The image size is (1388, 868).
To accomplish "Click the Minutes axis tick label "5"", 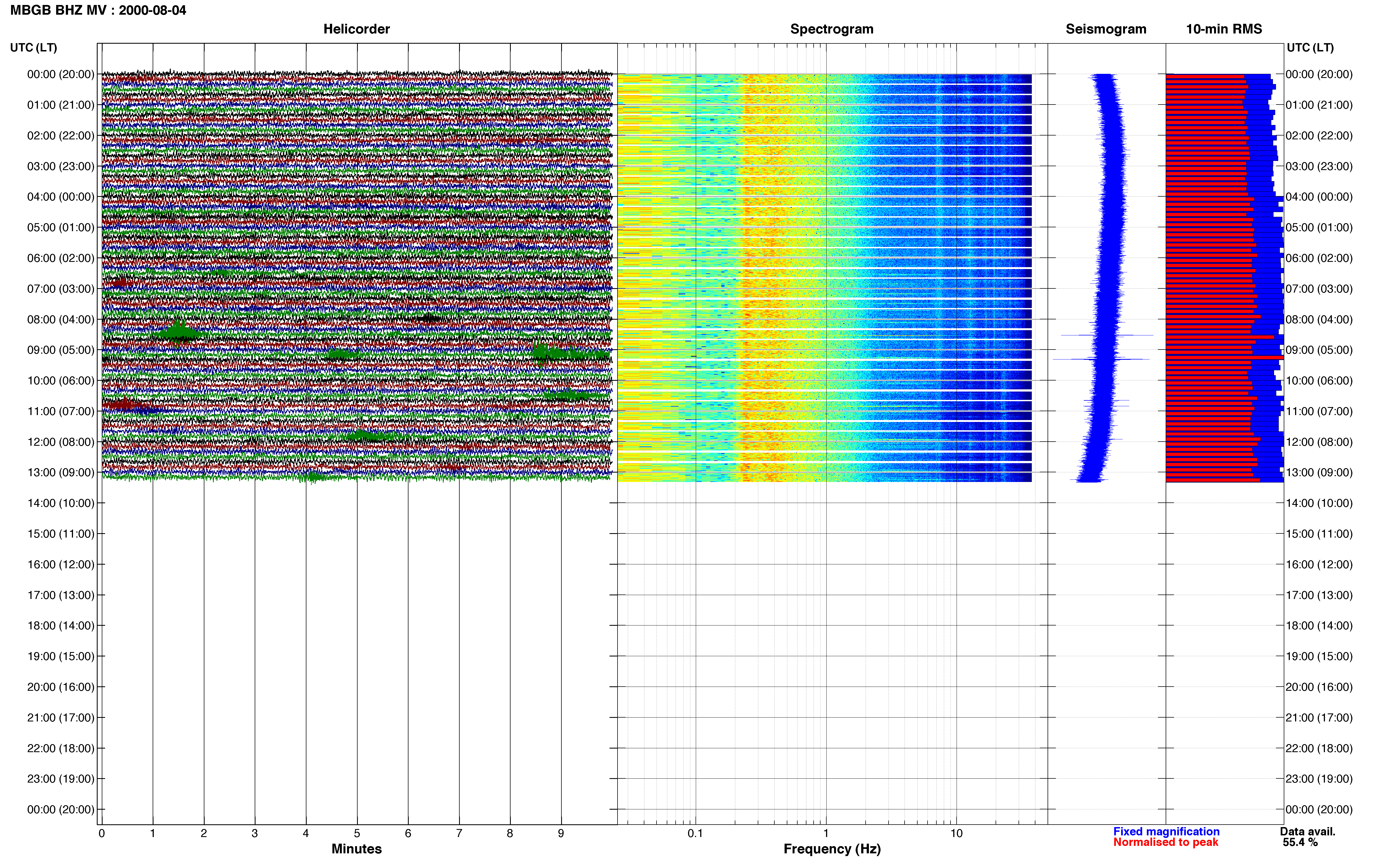I will (x=357, y=833).
